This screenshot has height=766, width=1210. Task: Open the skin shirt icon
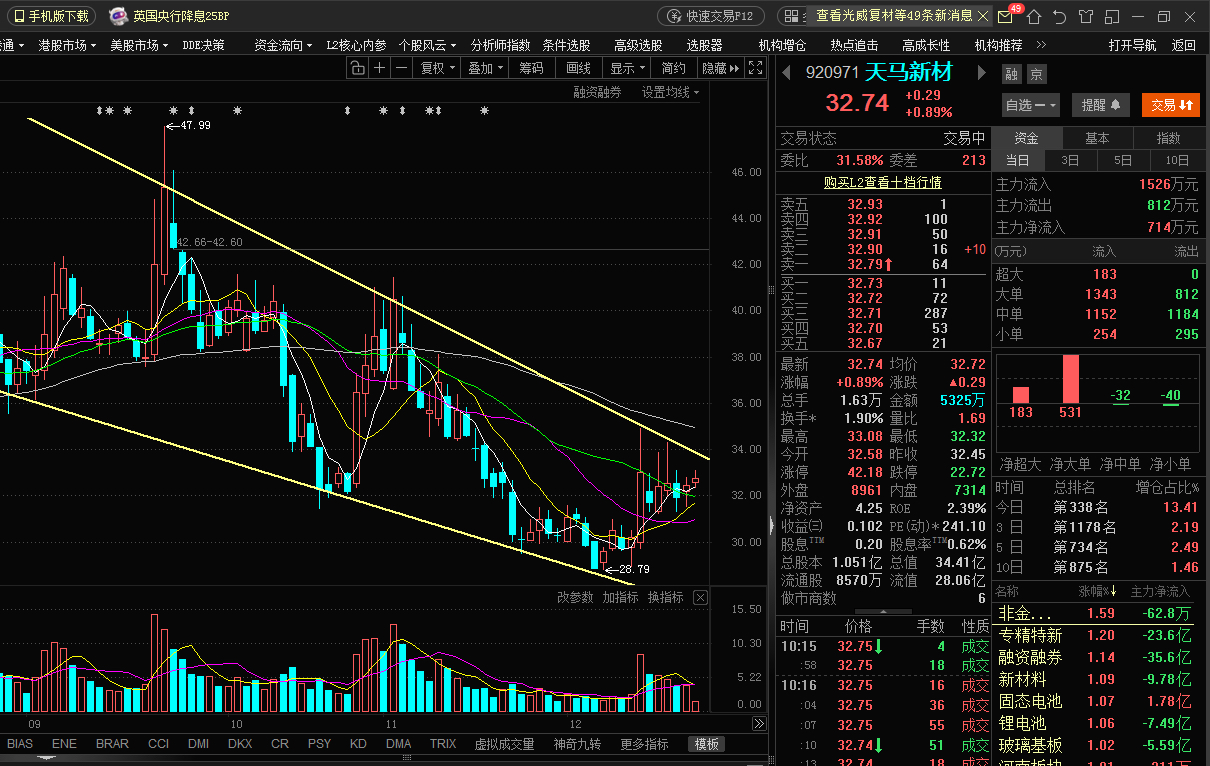[1087, 16]
